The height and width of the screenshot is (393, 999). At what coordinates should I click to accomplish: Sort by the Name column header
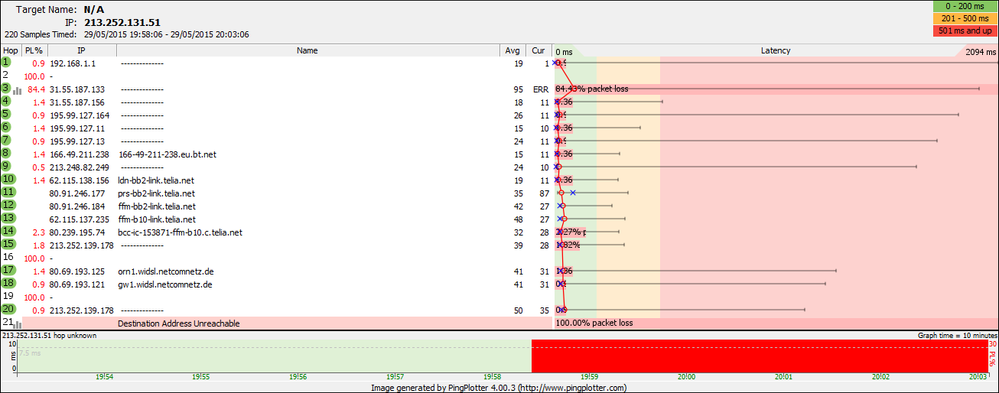307,50
